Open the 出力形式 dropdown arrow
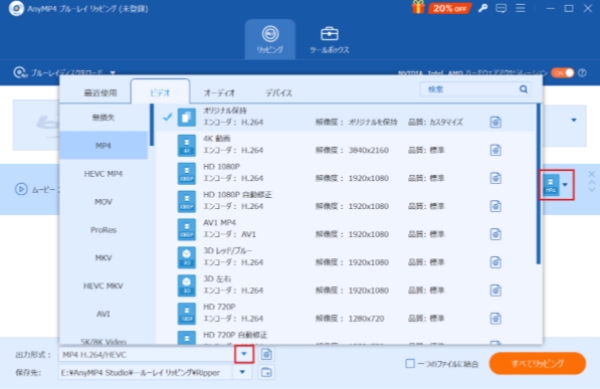 coord(244,354)
